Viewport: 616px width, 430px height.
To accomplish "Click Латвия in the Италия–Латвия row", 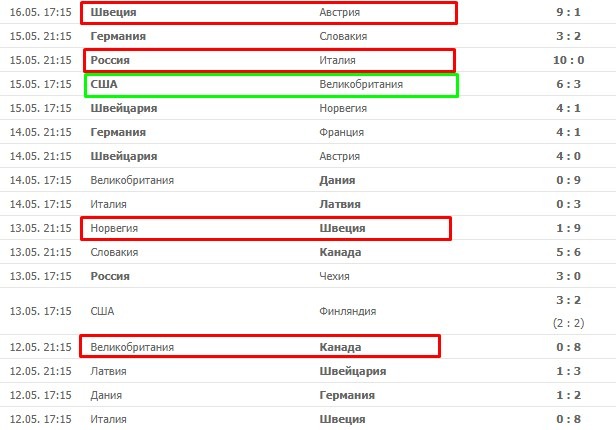I will coord(339,204).
